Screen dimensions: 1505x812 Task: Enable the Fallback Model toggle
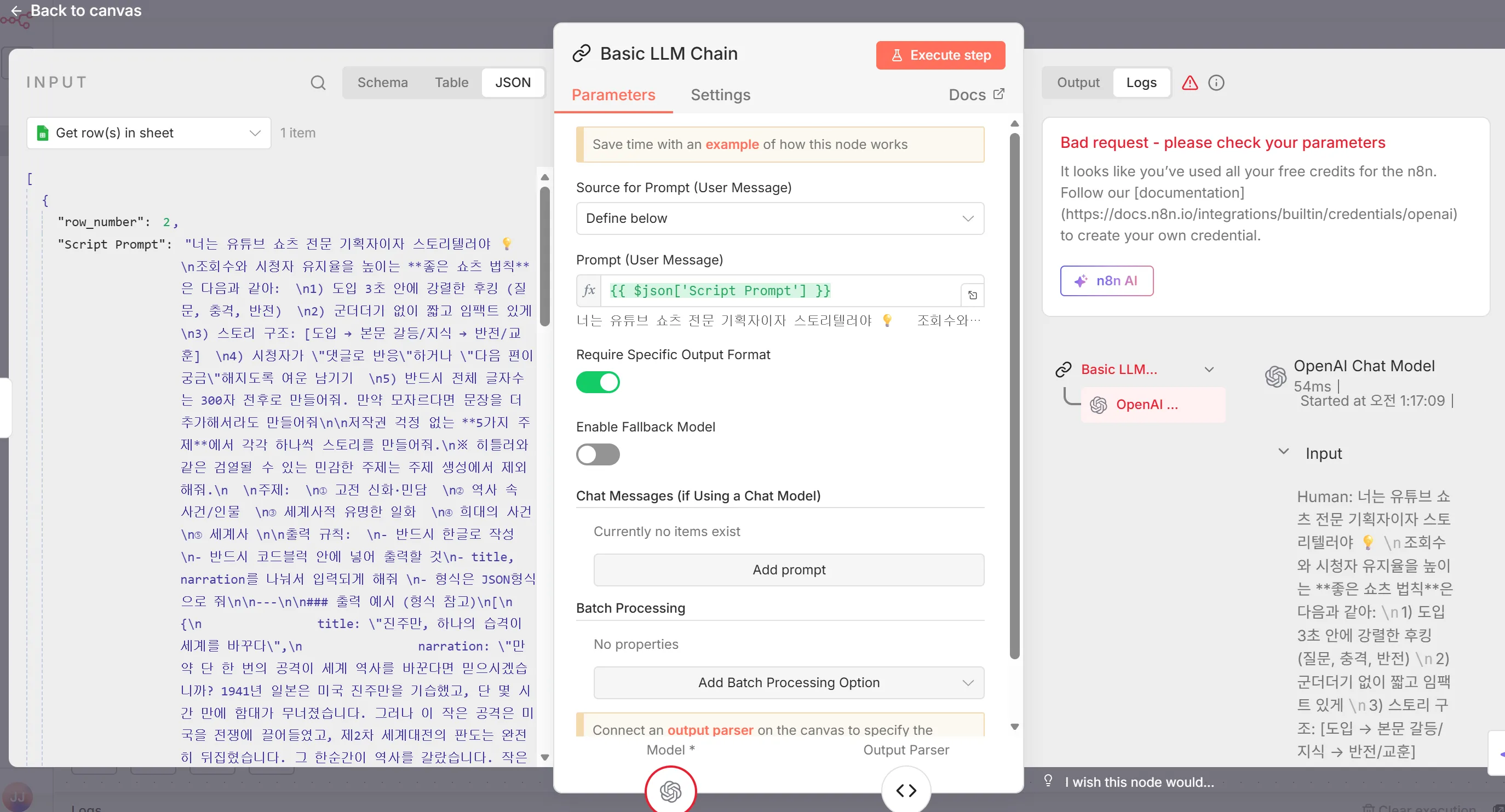tap(598, 454)
